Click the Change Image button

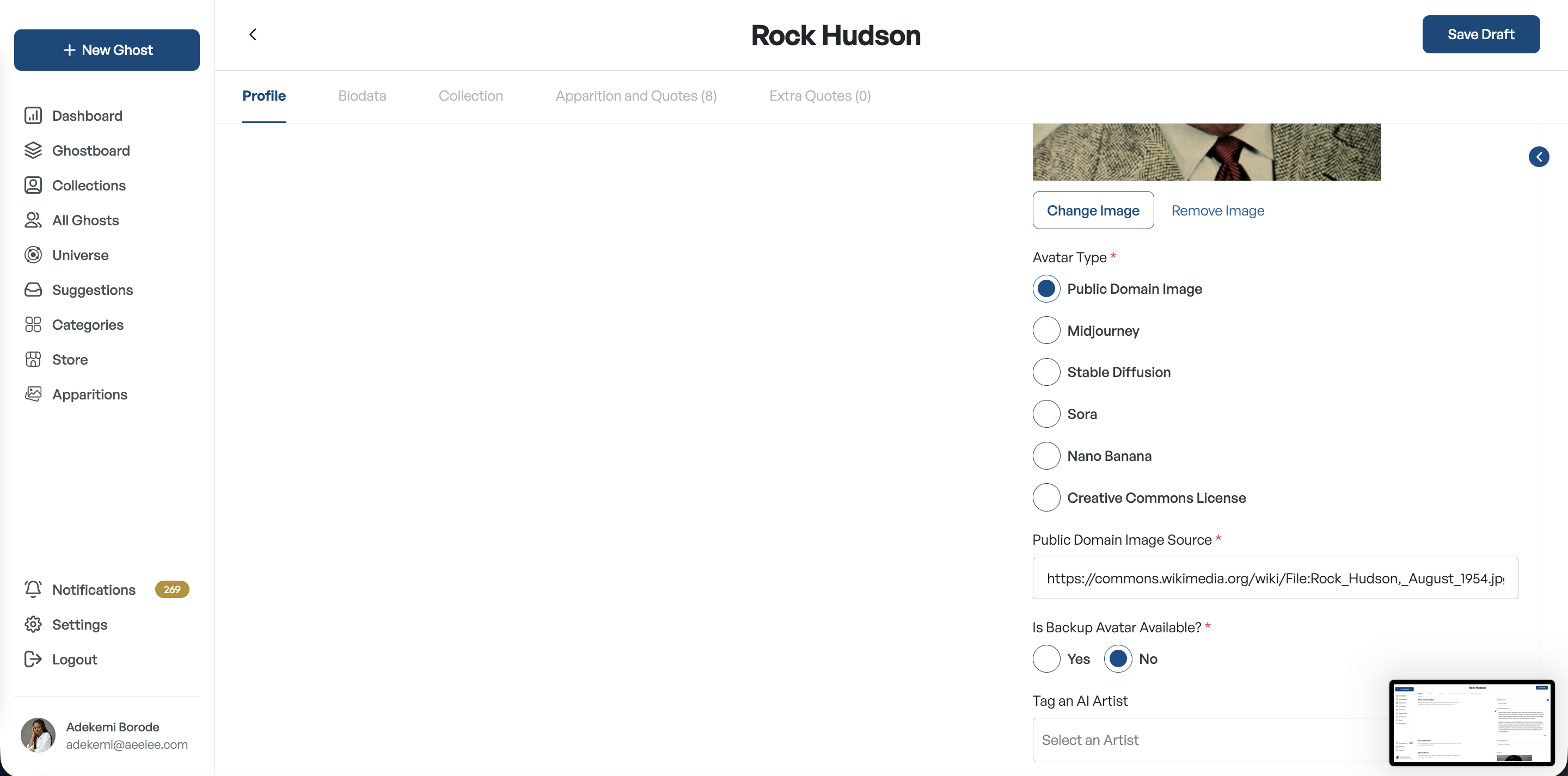pyautogui.click(x=1093, y=210)
